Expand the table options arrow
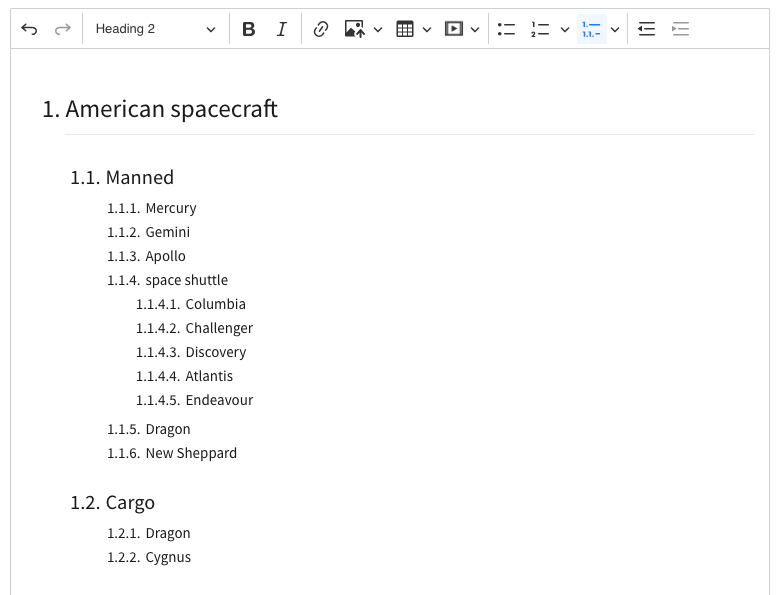782x595 pixels. pyautogui.click(x=427, y=29)
